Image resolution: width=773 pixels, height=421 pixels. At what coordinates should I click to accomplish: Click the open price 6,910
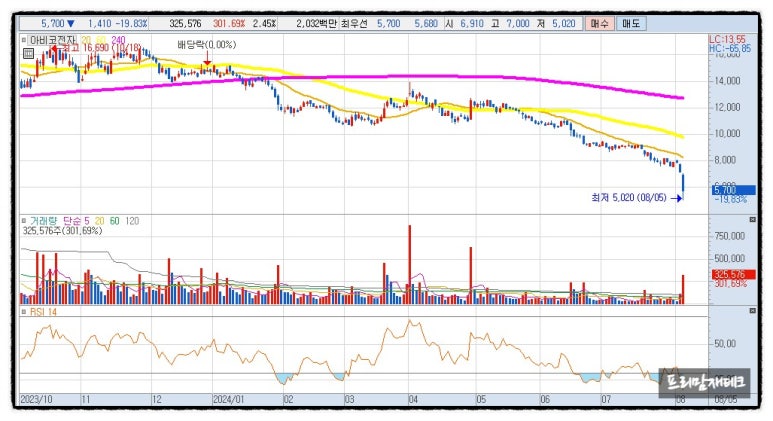coord(472,24)
